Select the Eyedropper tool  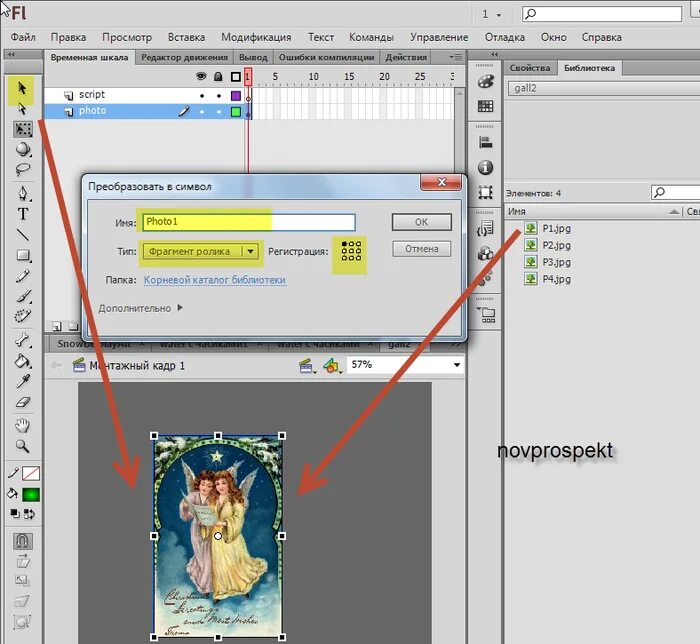click(x=22, y=381)
